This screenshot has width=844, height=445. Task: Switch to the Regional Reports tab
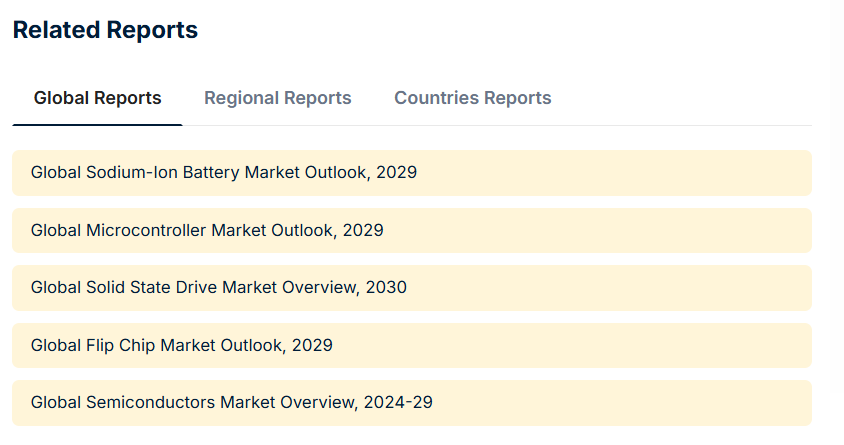coord(277,98)
